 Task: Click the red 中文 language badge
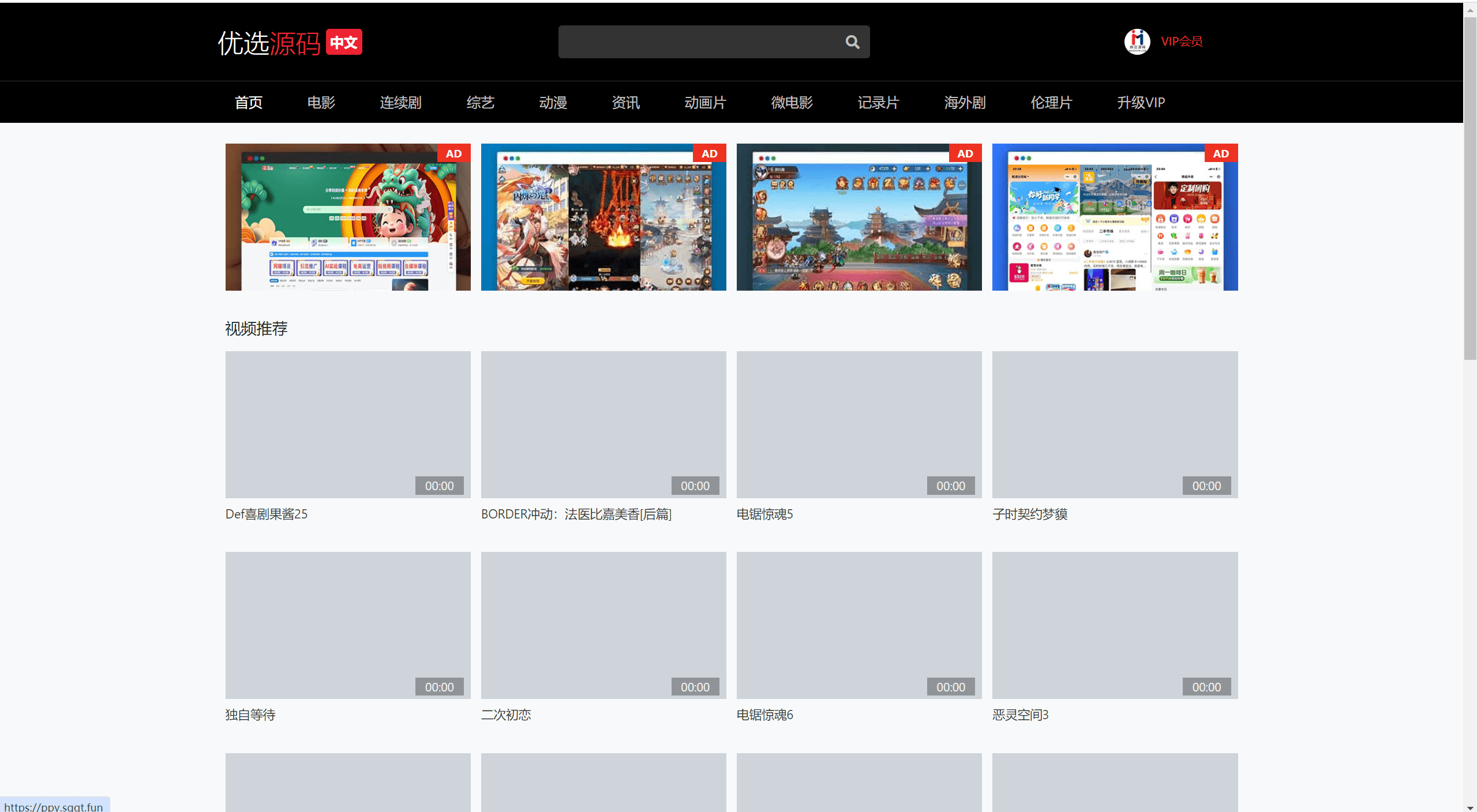coord(344,42)
